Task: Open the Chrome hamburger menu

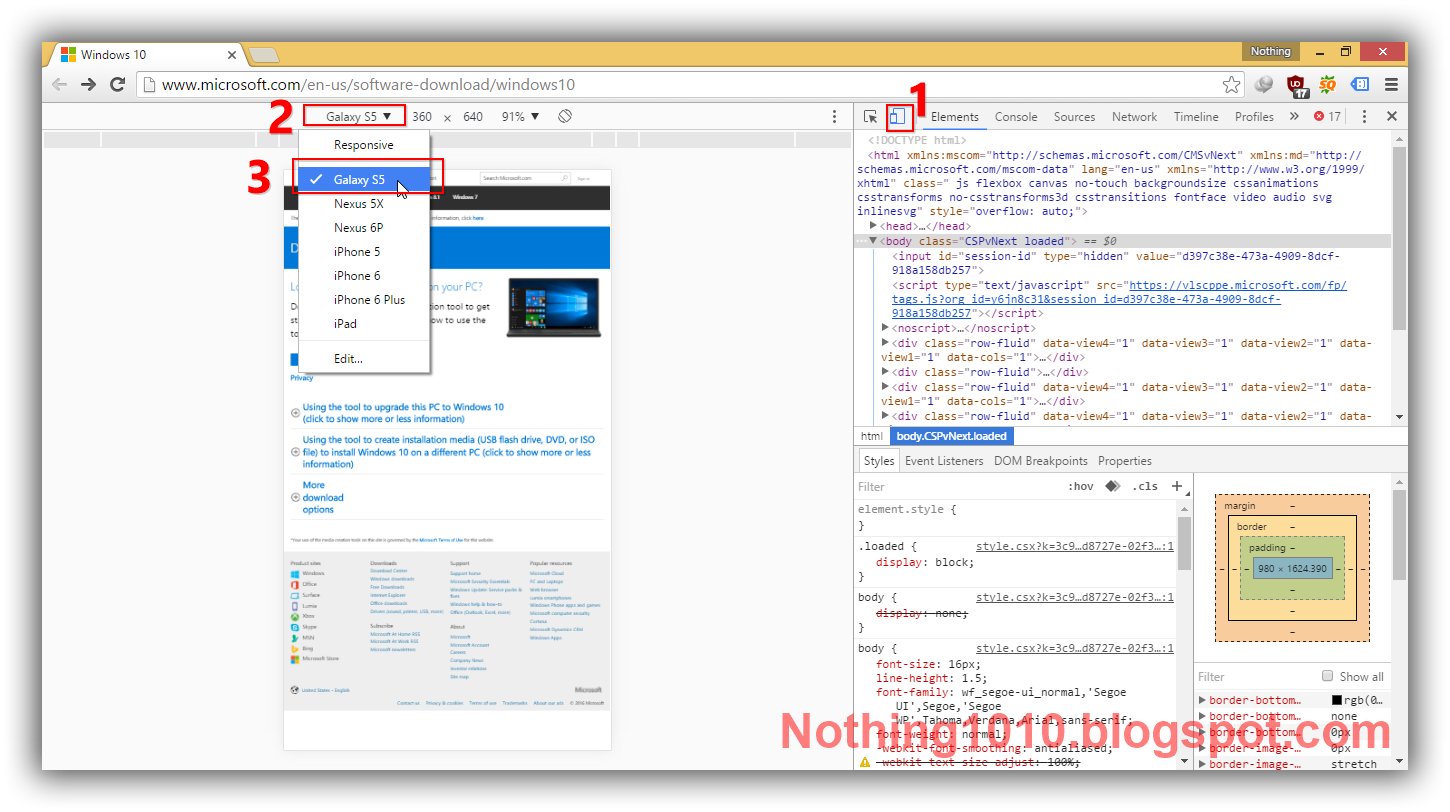Action: (1391, 85)
